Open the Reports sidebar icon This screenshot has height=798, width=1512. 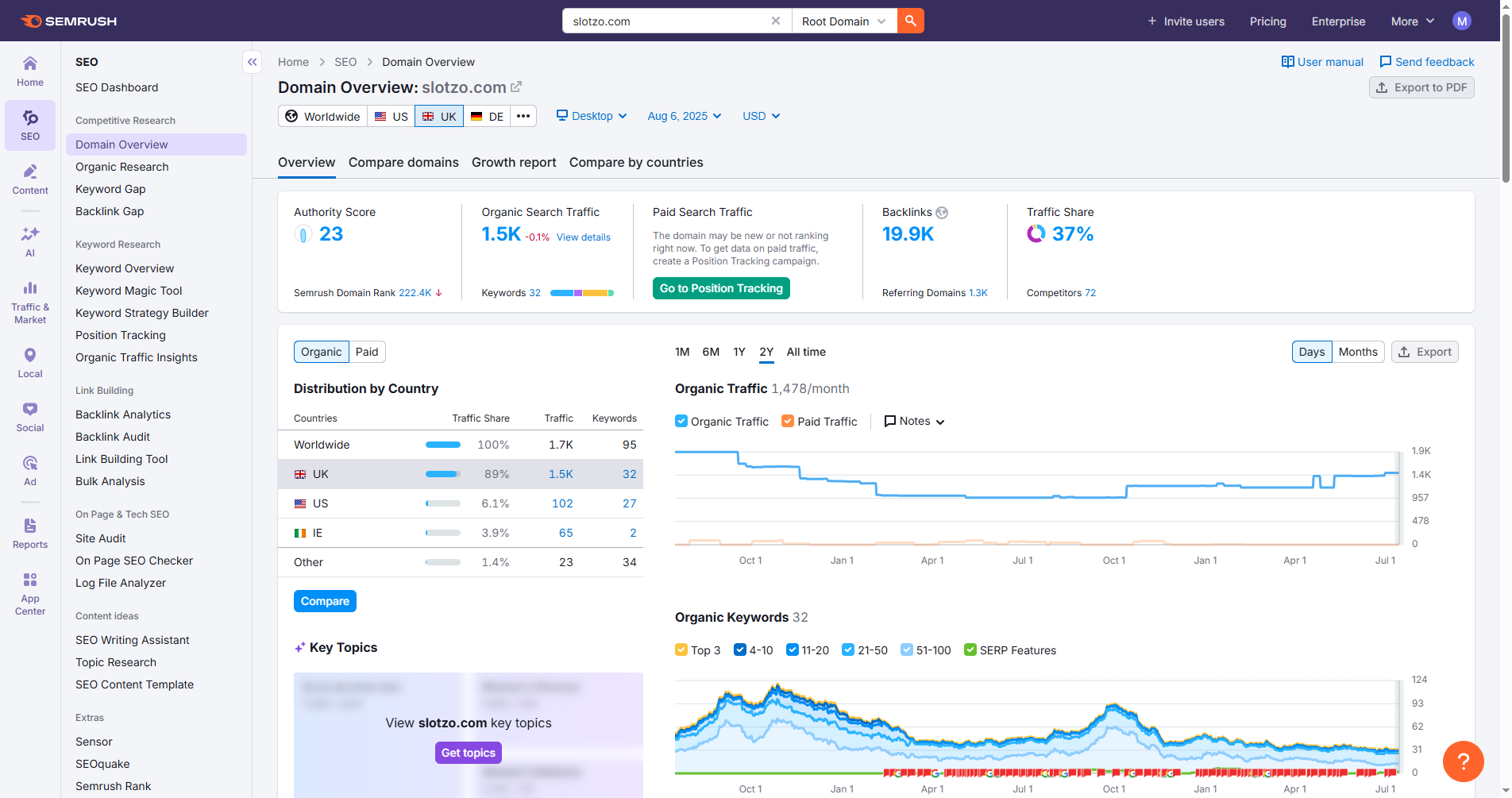coord(30,533)
